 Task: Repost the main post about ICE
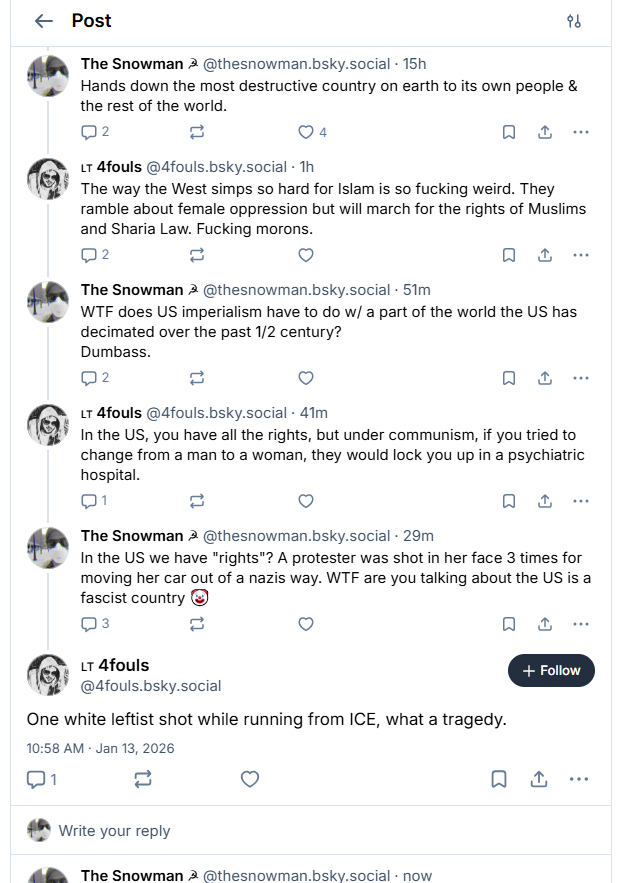coord(143,779)
